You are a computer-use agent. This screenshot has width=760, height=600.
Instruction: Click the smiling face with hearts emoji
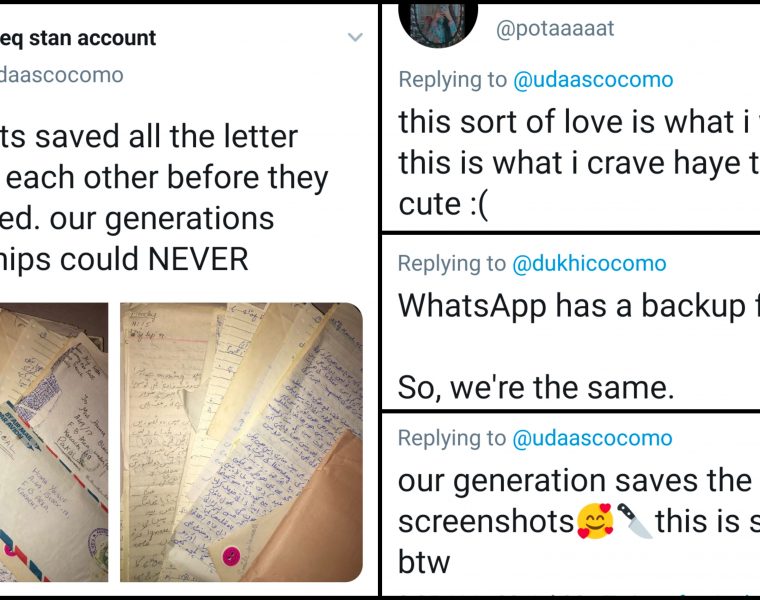point(596,521)
